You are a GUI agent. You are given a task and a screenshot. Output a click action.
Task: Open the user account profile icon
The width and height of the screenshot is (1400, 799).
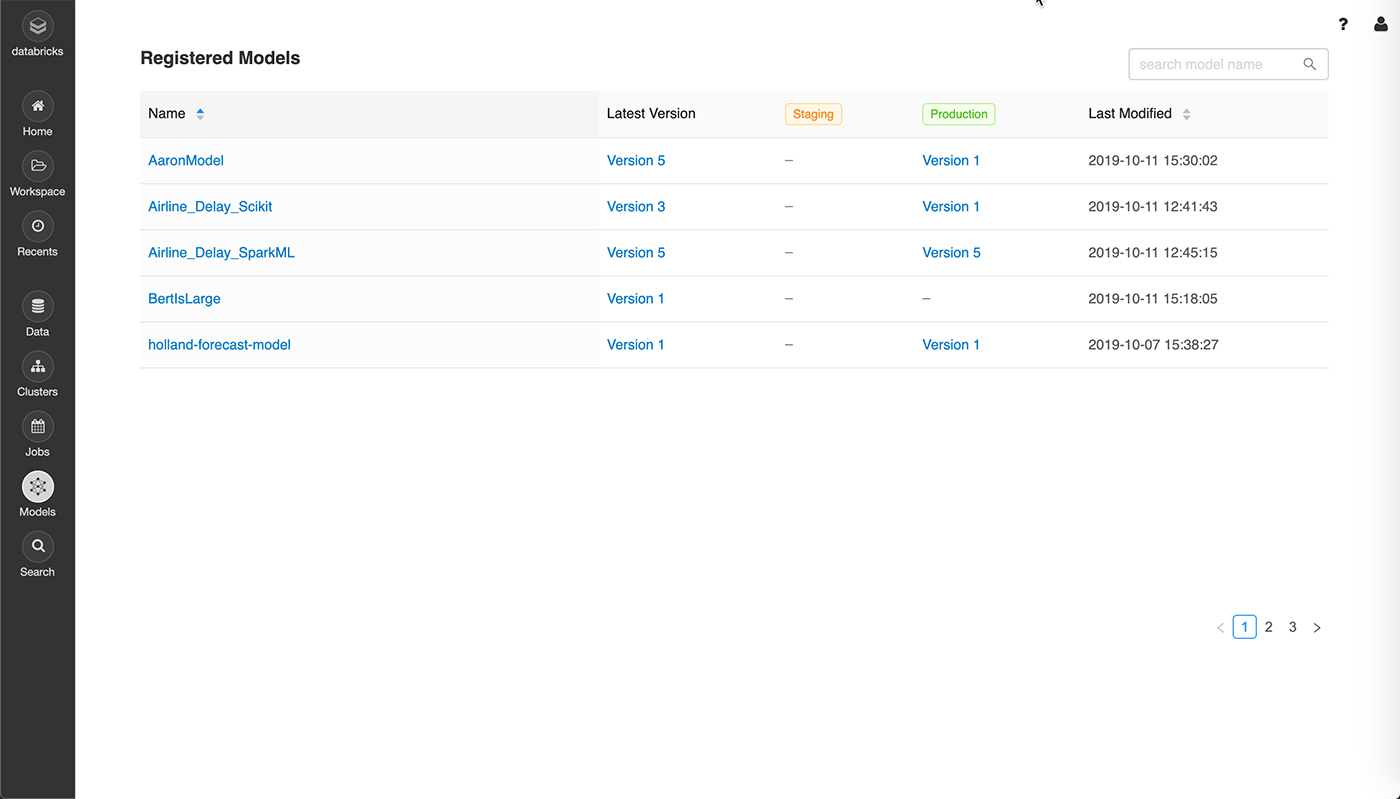[x=1381, y=24]
